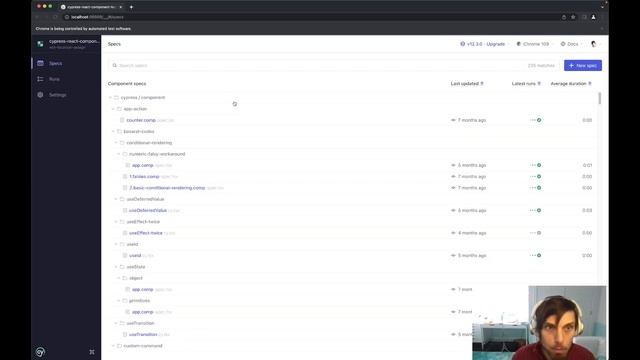
Task: Open the v12.3.0 Upgrade version dropdown
Action: (484, 44)
